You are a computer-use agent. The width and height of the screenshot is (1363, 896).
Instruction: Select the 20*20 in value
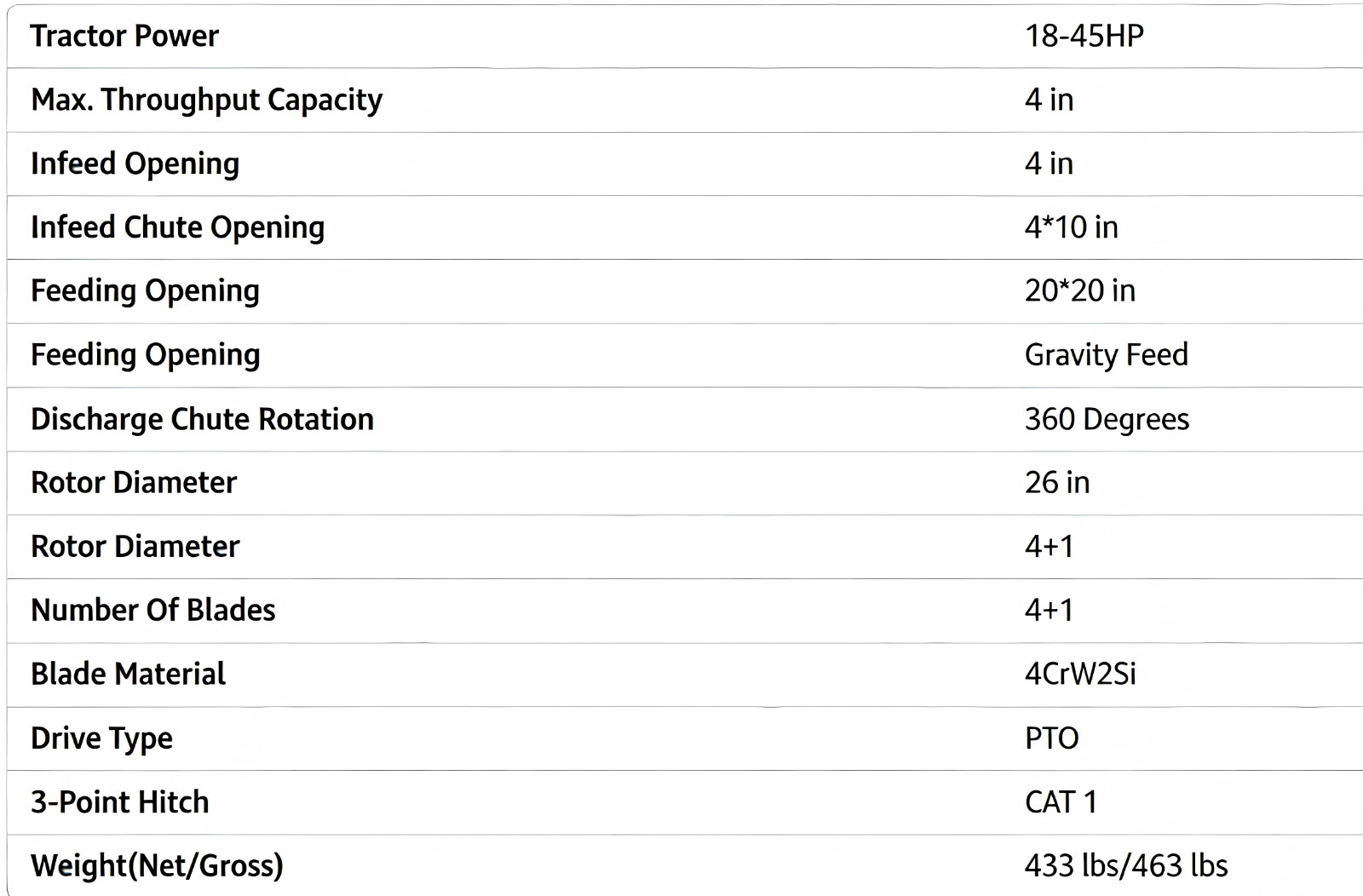click(x=1079, y=290)
